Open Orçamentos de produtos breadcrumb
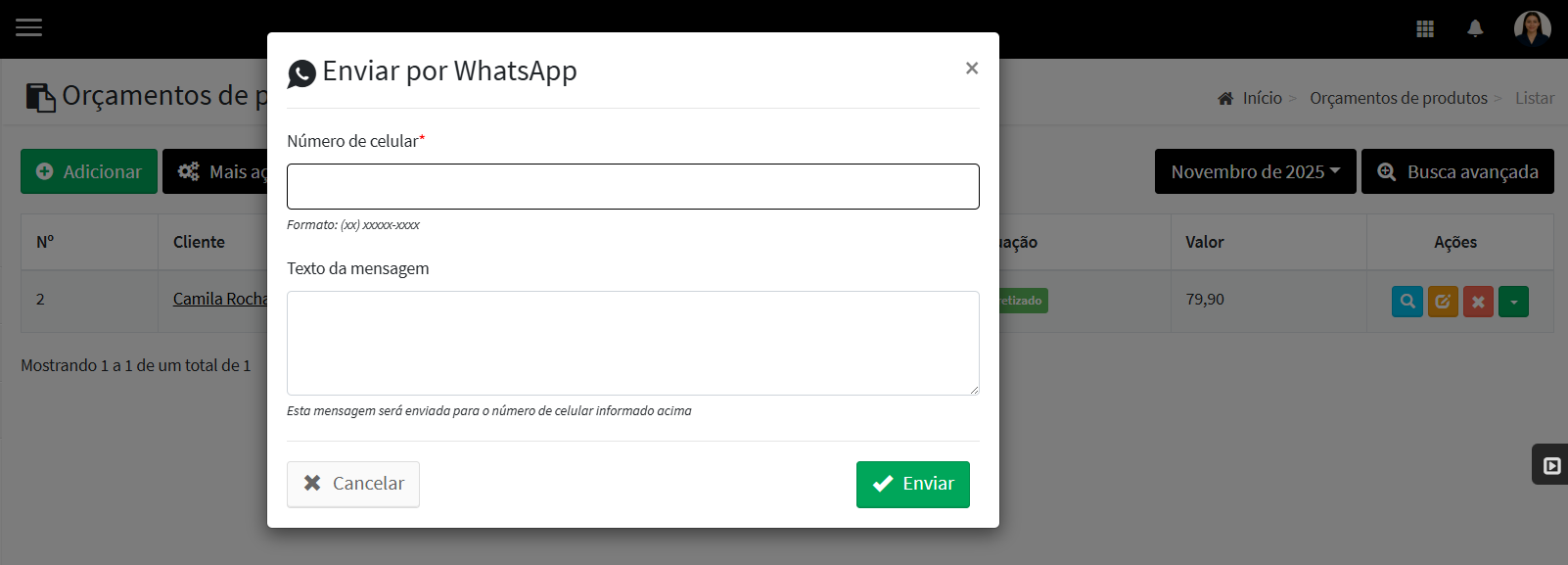 [1399, 98]
